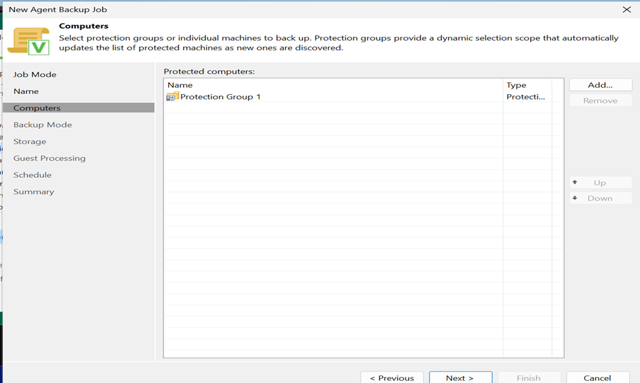Proceed with the Next button
This screenshot has height=383, width=640.
[x=460, y=378]
